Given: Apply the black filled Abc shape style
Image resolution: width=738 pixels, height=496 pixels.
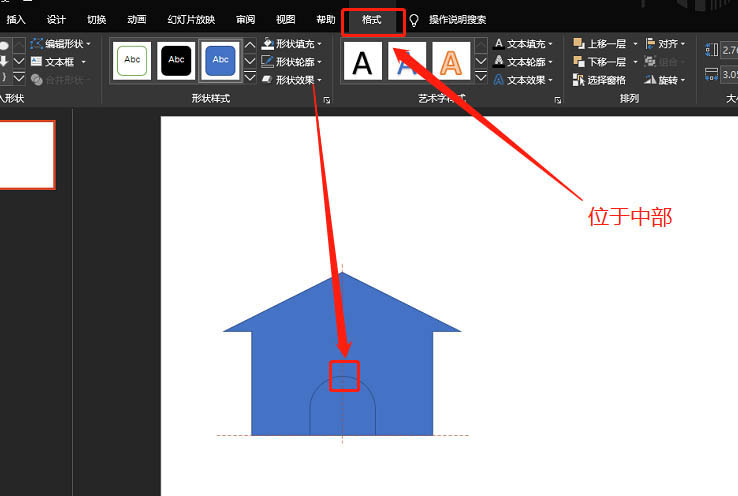Looking at the screenshot, I should 176,60.
